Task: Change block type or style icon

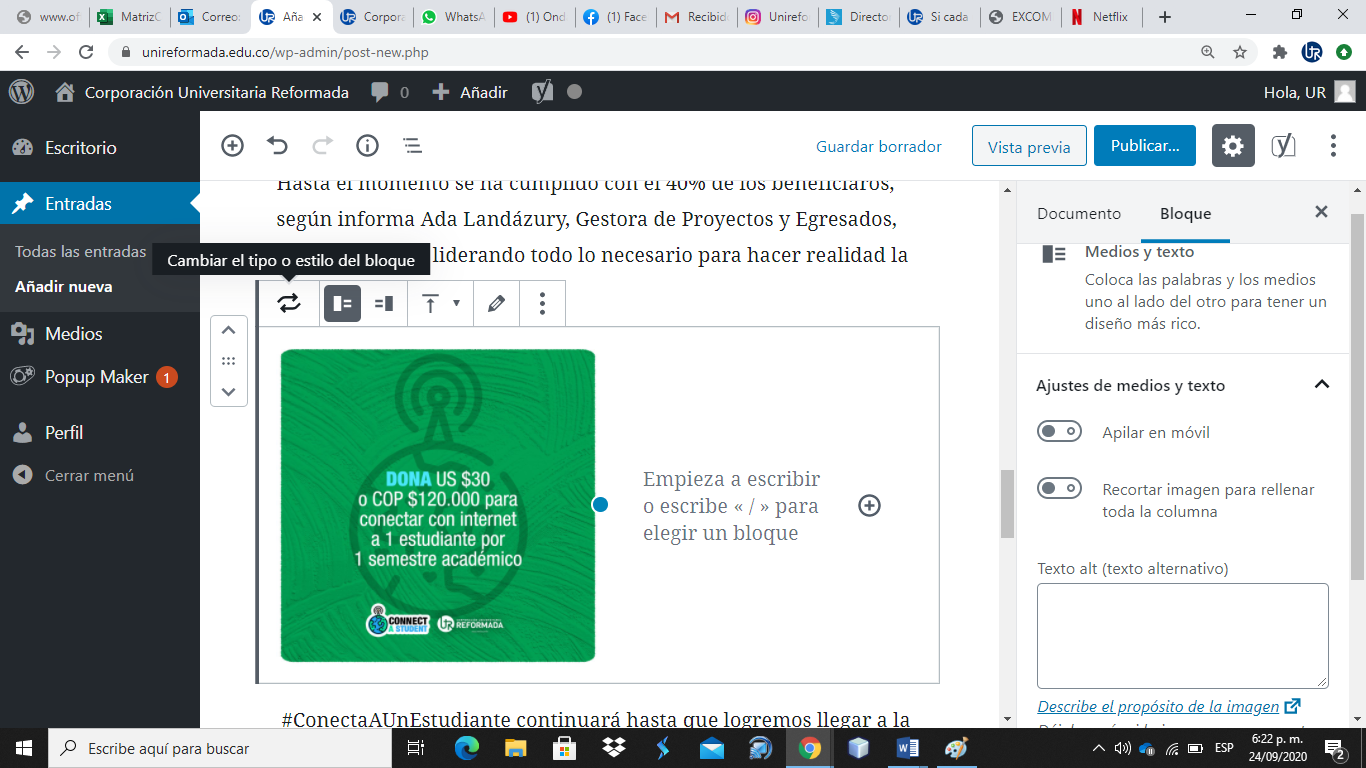Action: [289, 303]
